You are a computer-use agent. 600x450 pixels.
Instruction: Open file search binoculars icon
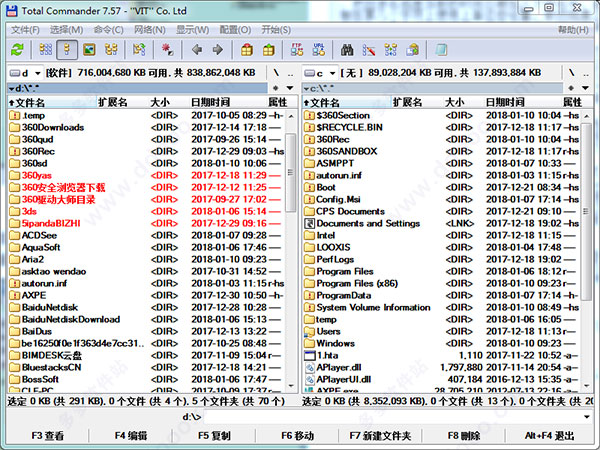pos(347,49)
